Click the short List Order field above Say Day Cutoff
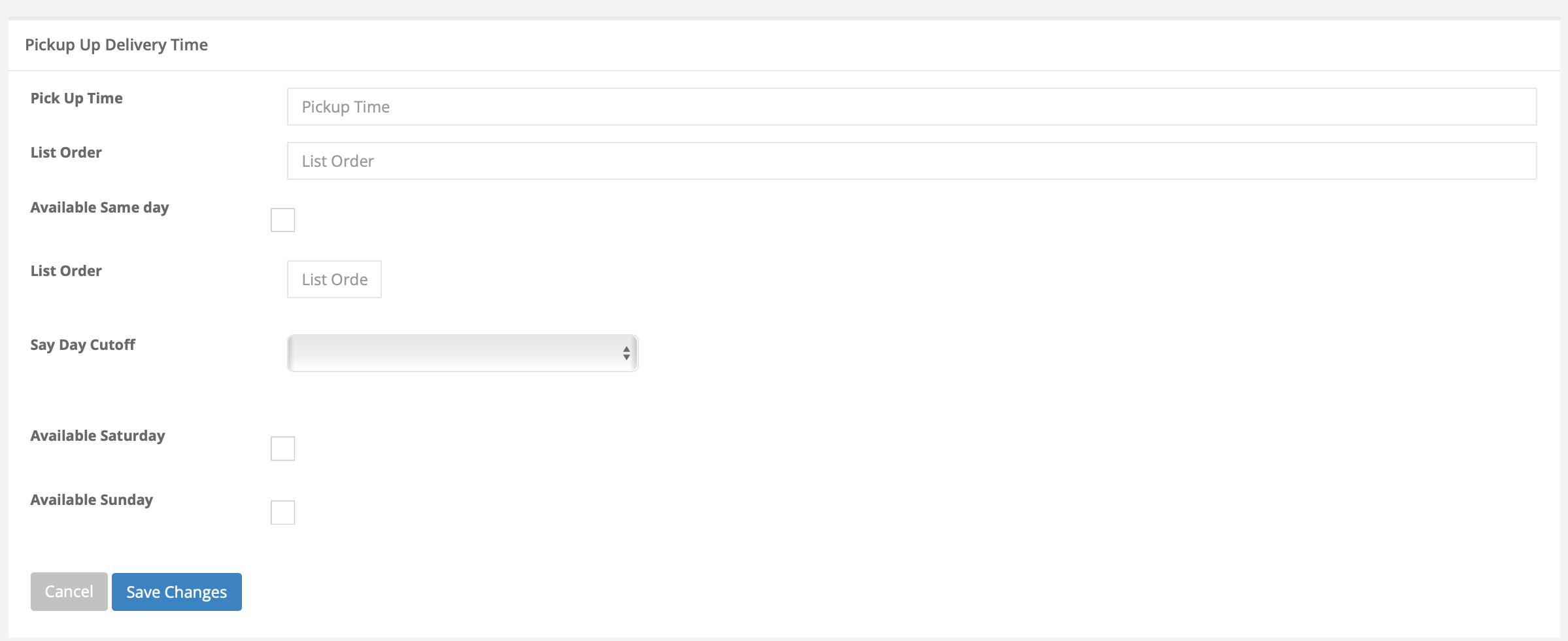 pos(334,279)
